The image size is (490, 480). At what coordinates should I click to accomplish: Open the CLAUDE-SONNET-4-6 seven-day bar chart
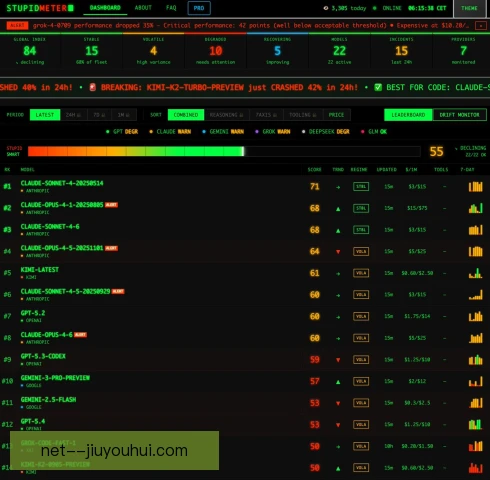tap(475, 230)
